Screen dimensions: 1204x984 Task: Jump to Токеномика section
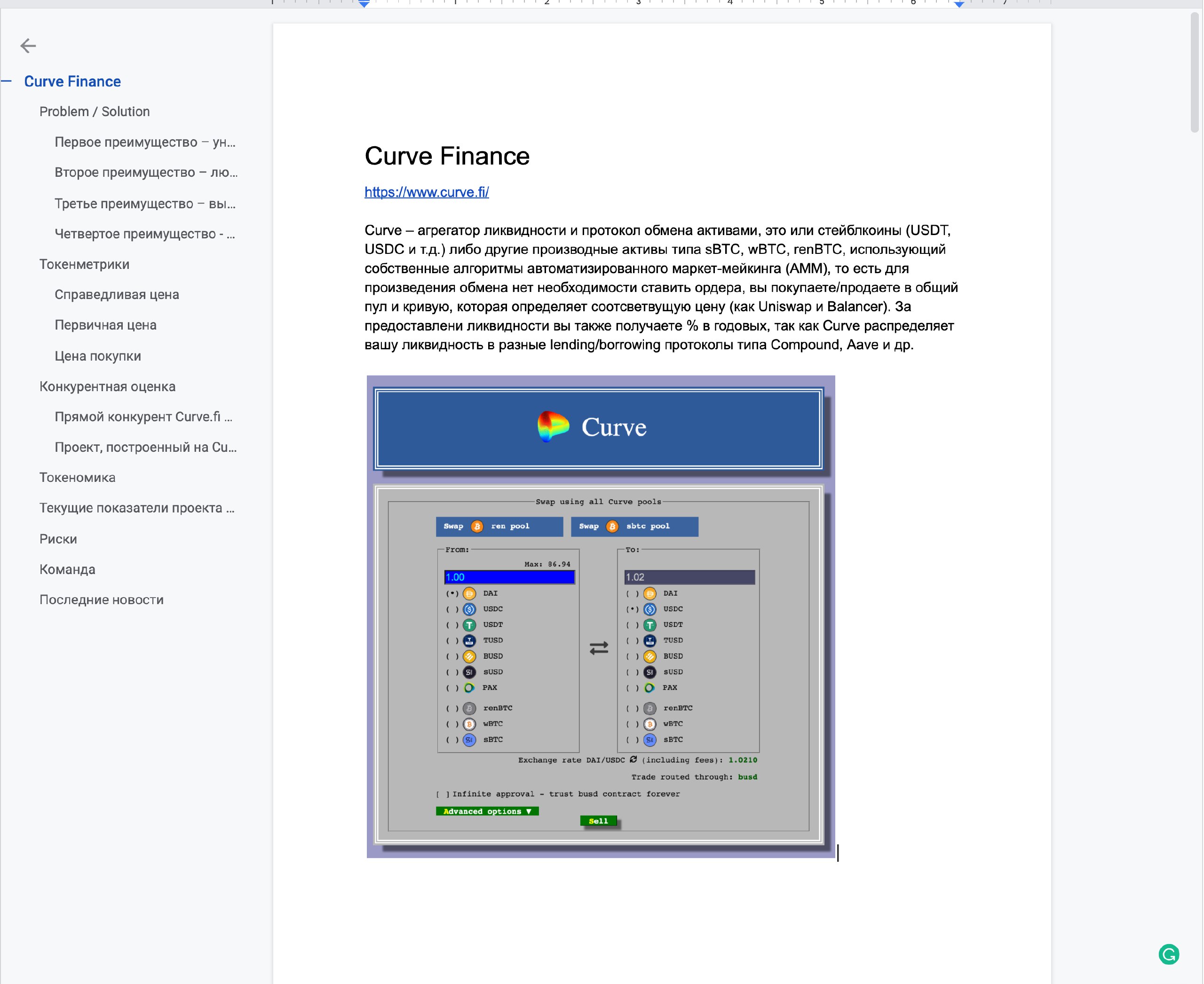tap(77, 478)
